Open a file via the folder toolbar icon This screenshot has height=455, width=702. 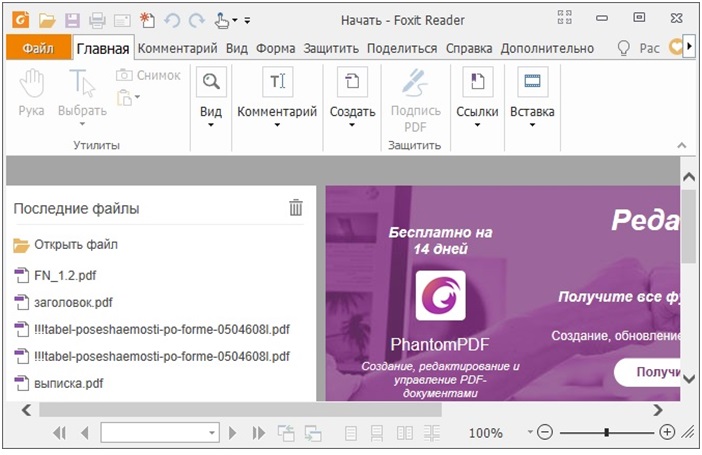47,20
